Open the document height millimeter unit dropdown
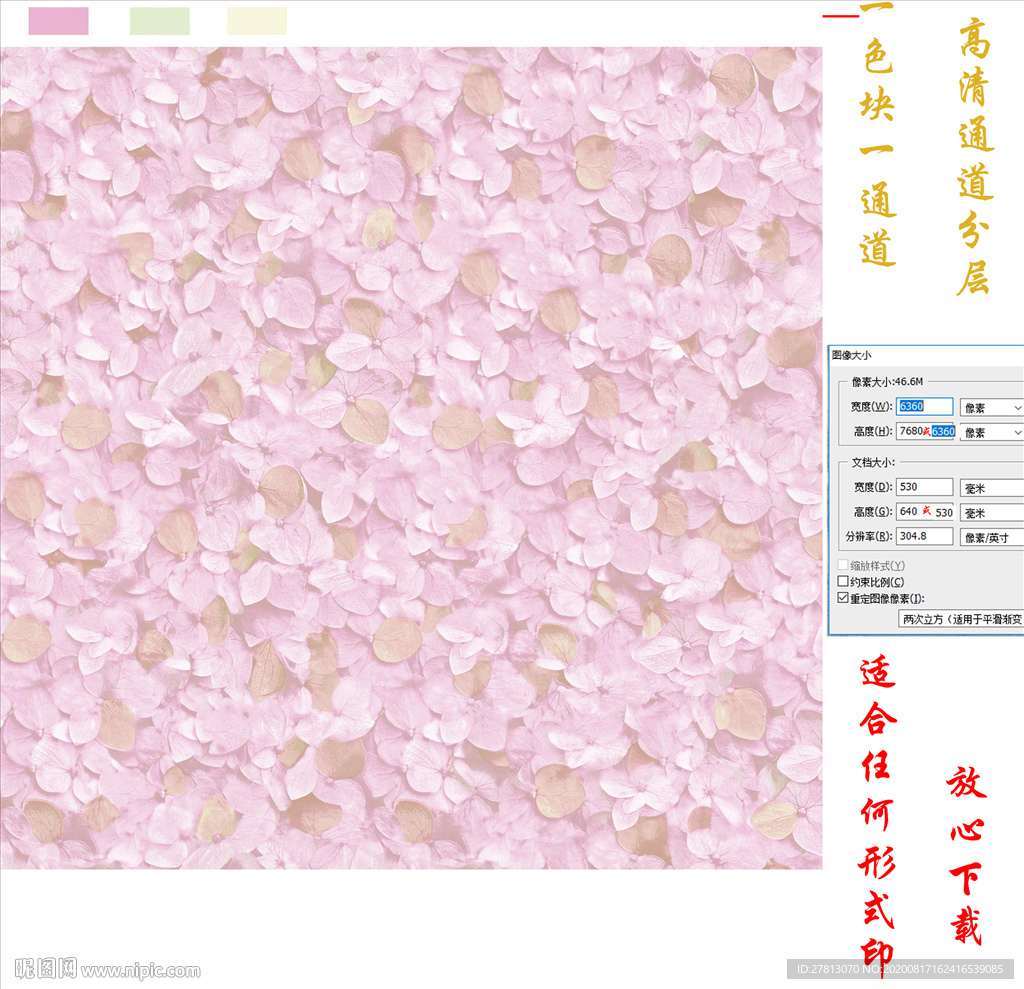1024x989 pixels. click(x=990, y=513)
